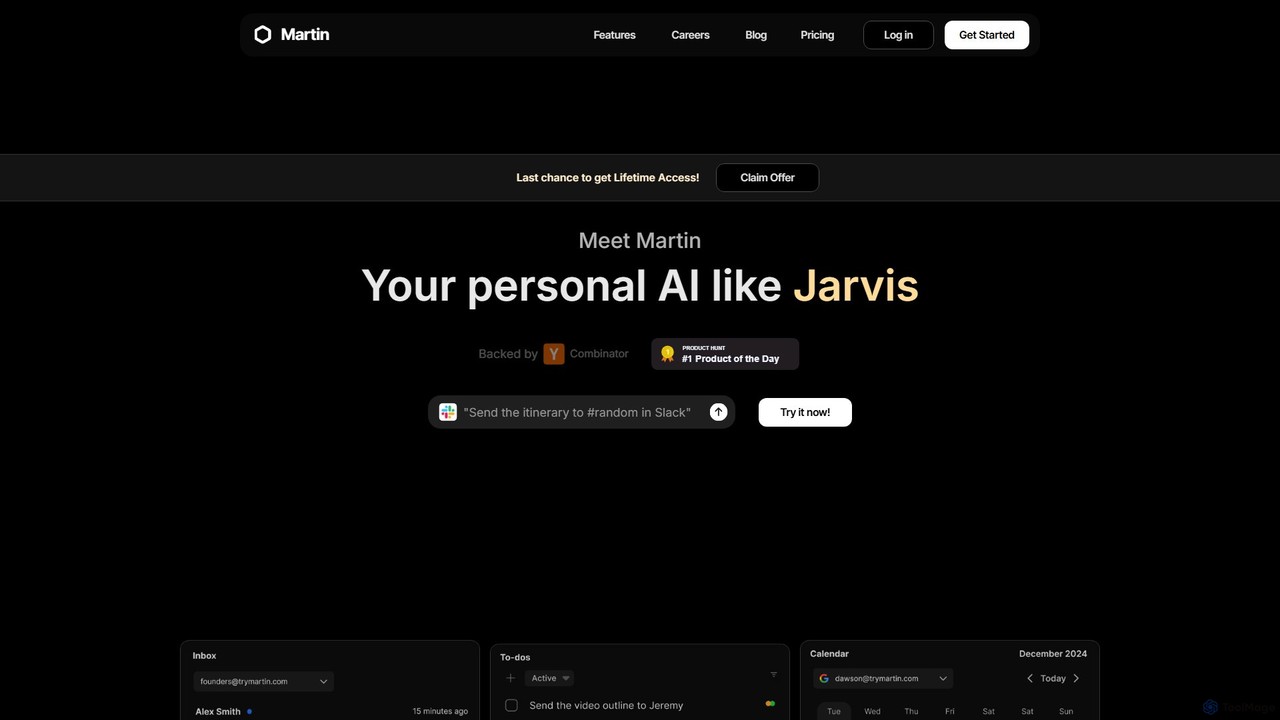1280x720 pixels.
Task: Go to the Careers page
Action: click(x=690, y=35)
